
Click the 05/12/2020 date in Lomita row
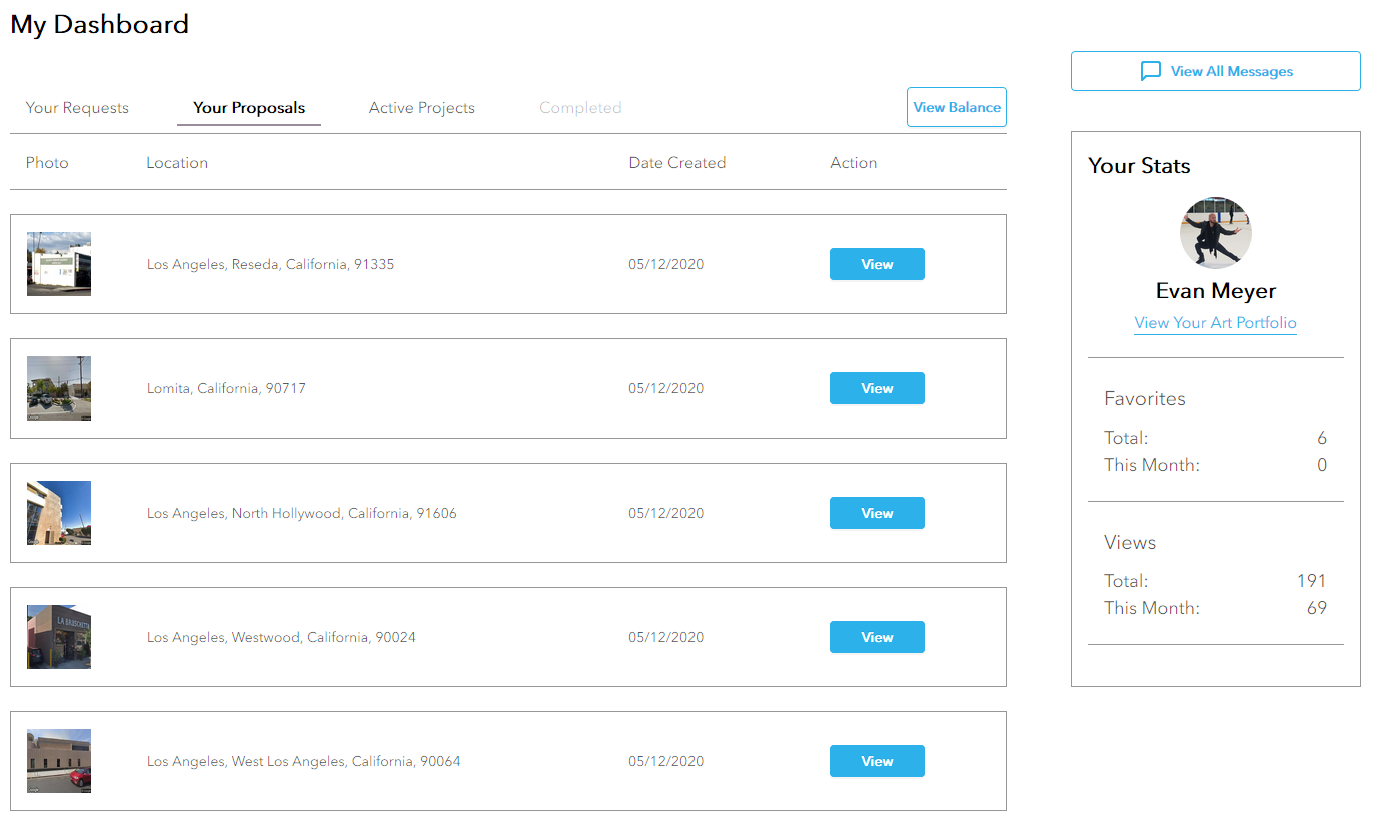click(666, 389)
